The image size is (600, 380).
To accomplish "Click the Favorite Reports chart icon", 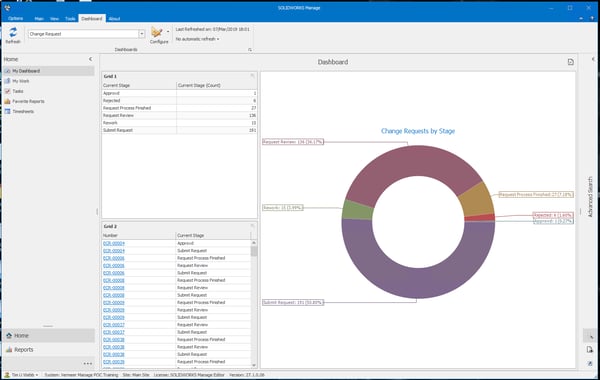I will click(7, 101).
